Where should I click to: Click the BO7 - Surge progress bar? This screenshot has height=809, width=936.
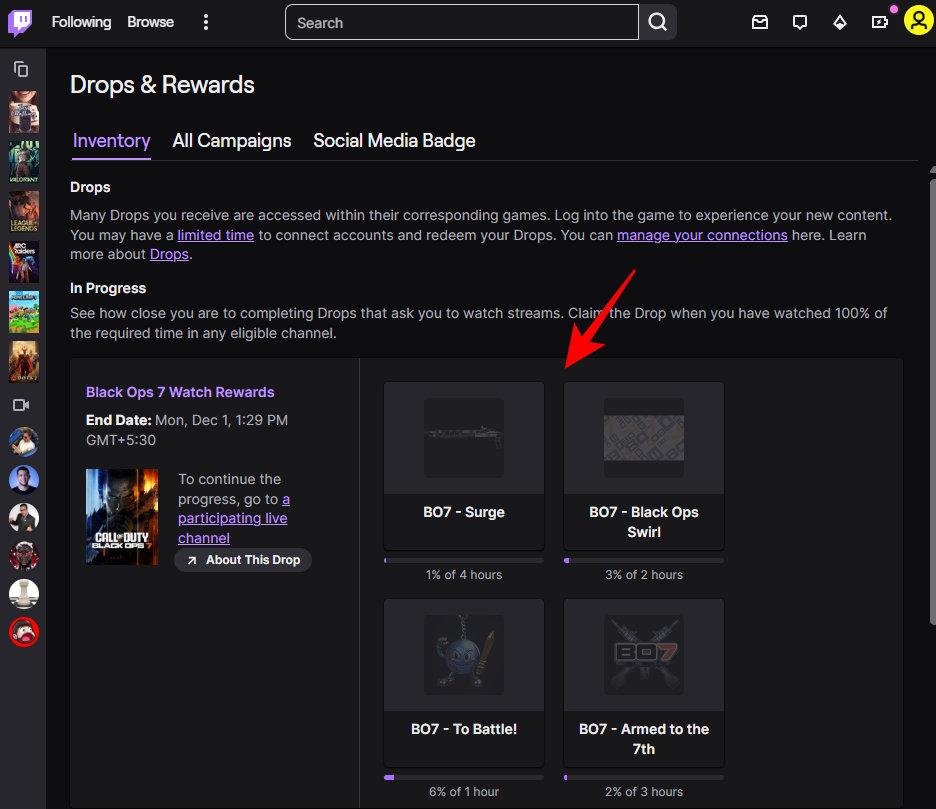(x=464, y=560)
